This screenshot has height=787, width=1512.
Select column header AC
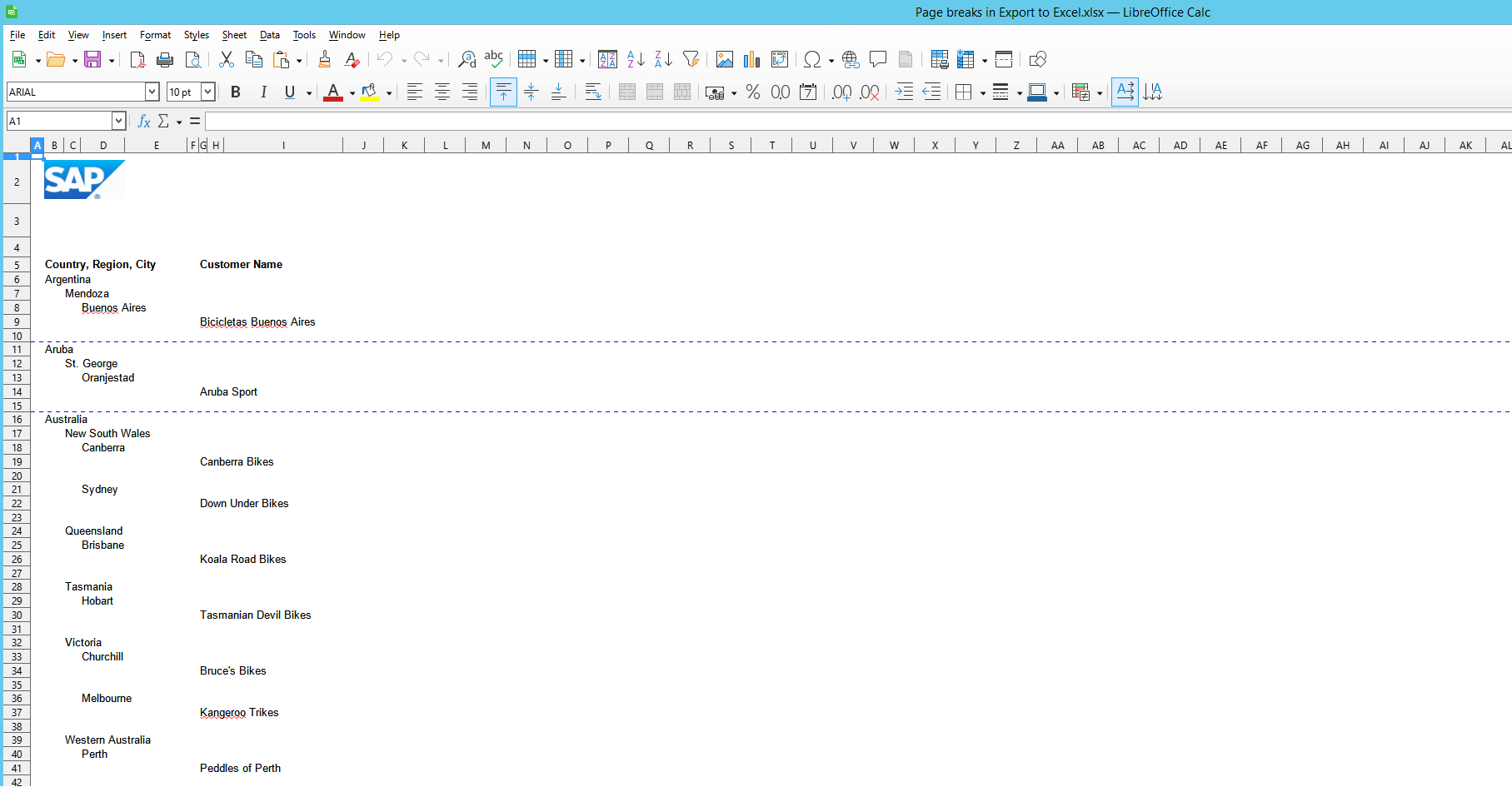(x=1139, y=145)
